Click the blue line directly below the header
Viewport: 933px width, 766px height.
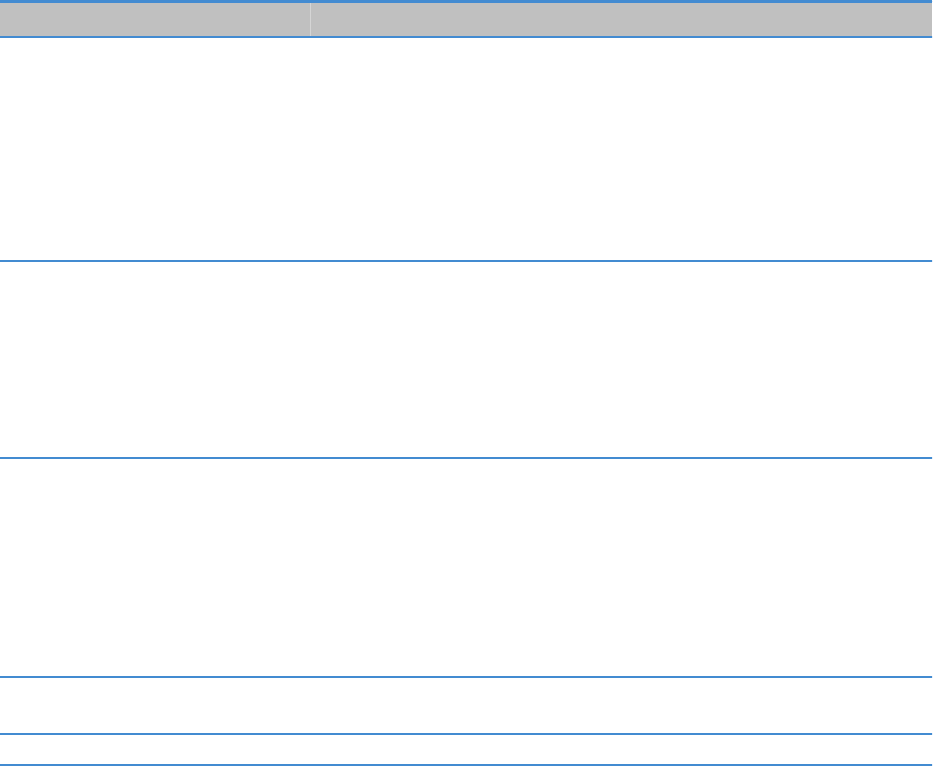[466, 37]
